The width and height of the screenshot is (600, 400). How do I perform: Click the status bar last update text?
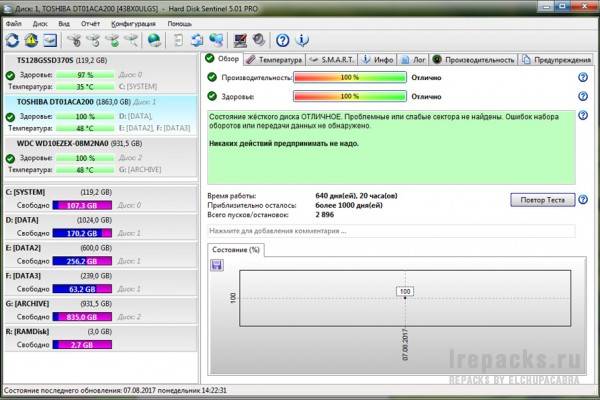tap(115, 390)
